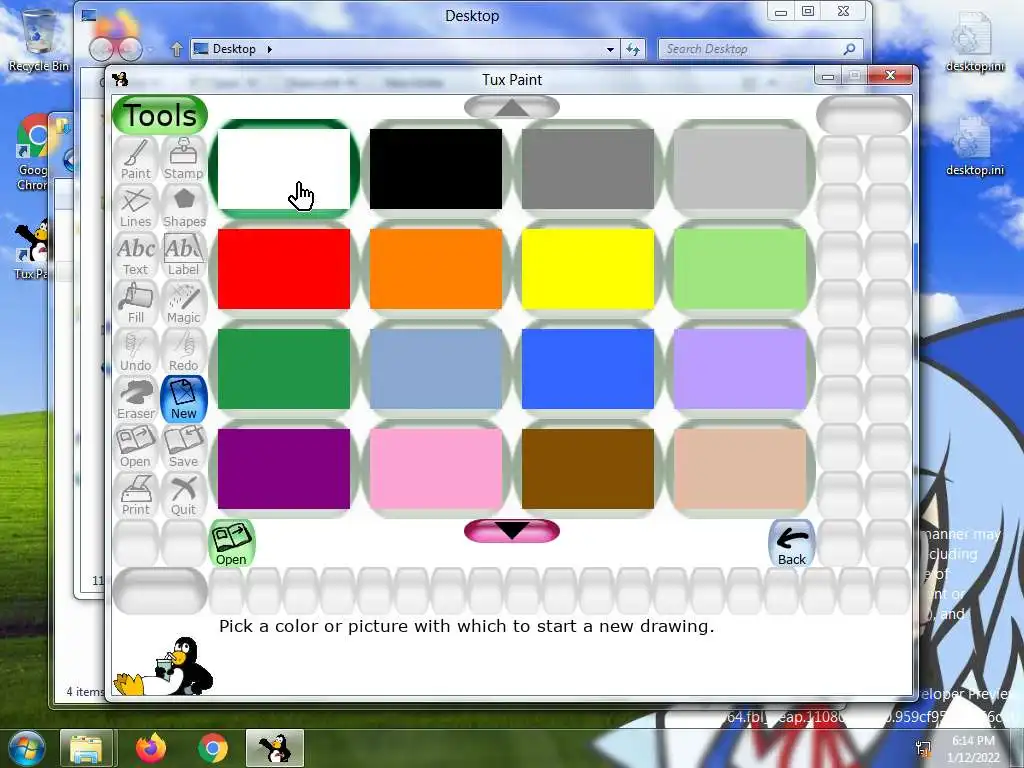1024x768 pixels.
Task: Select the Stamp tool
Action: 184,160
